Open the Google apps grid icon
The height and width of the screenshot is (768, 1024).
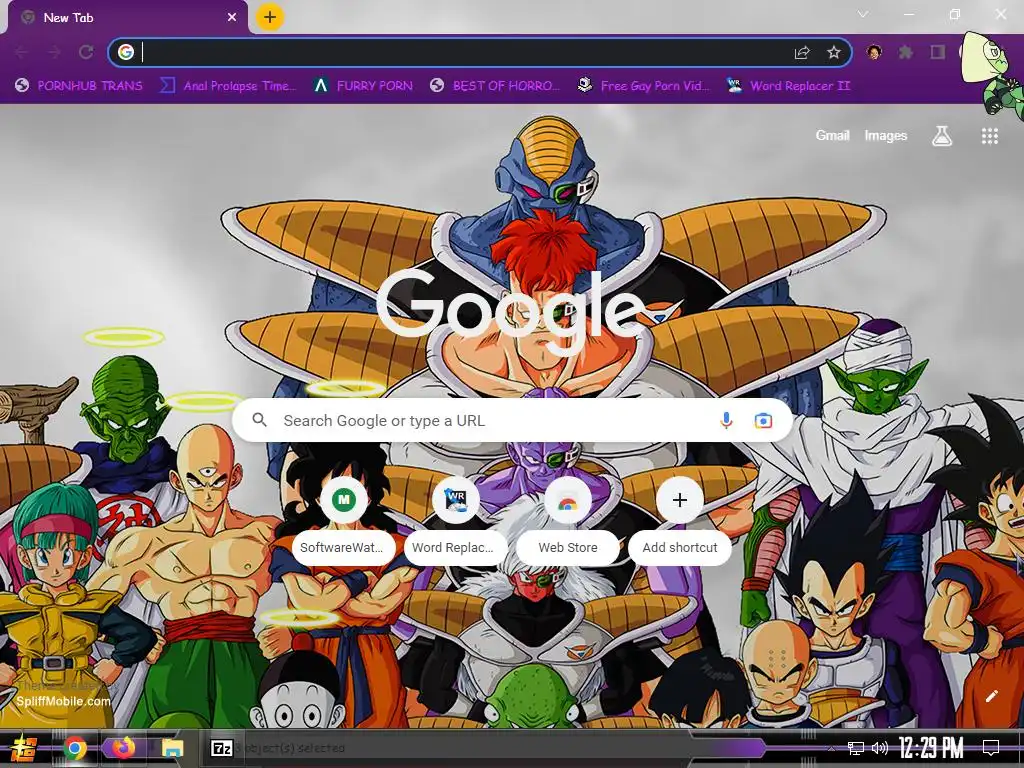(989, 136)
